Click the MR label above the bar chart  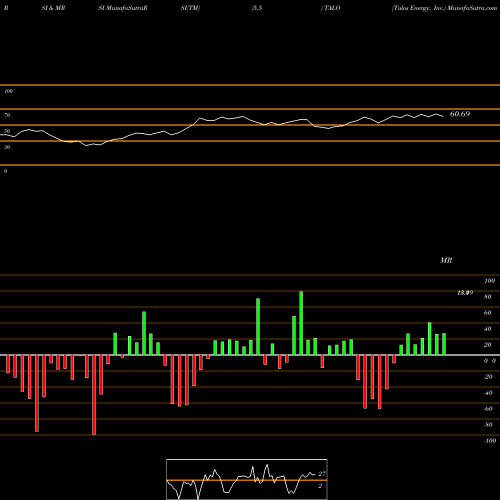point(446,260)
